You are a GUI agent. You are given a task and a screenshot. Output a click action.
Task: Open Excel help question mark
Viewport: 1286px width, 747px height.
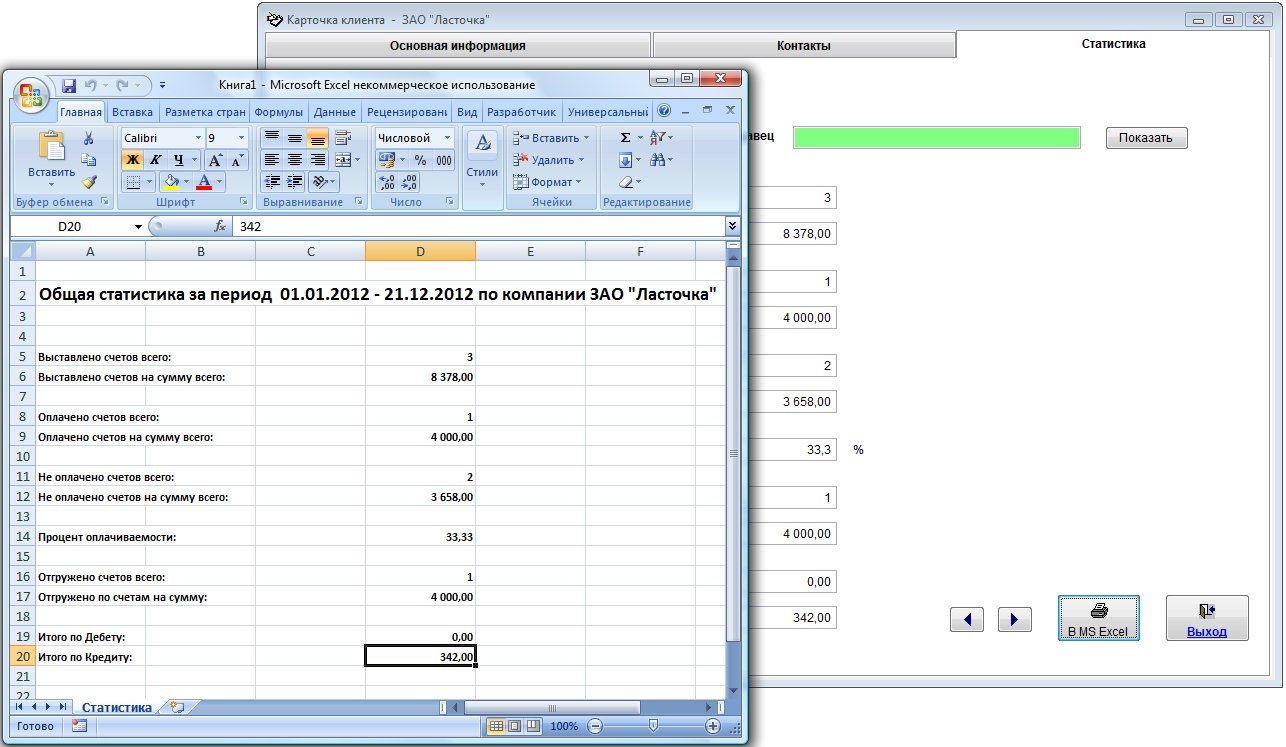point(664,112)
